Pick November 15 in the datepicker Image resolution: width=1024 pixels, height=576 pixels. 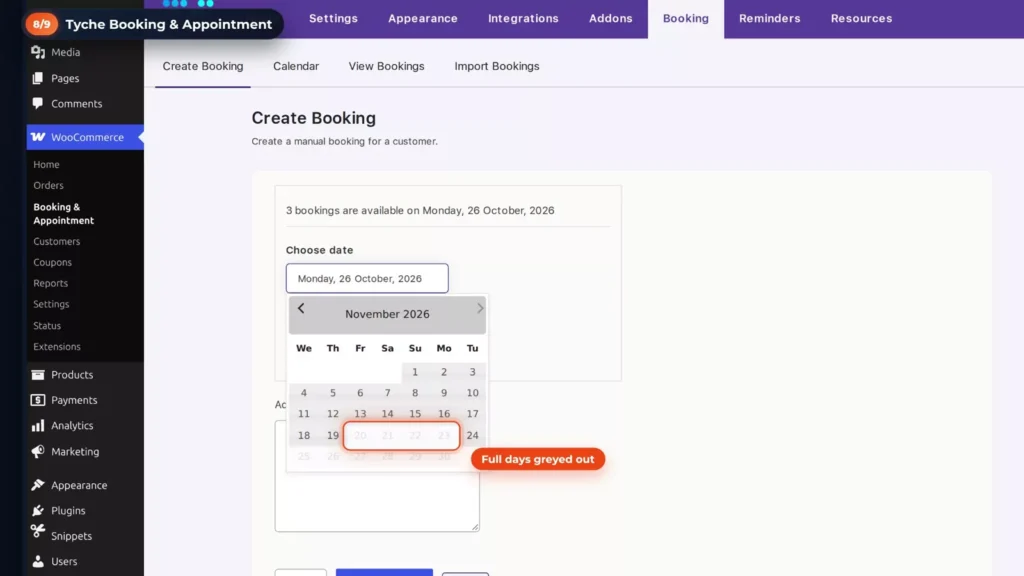(415, 413)
